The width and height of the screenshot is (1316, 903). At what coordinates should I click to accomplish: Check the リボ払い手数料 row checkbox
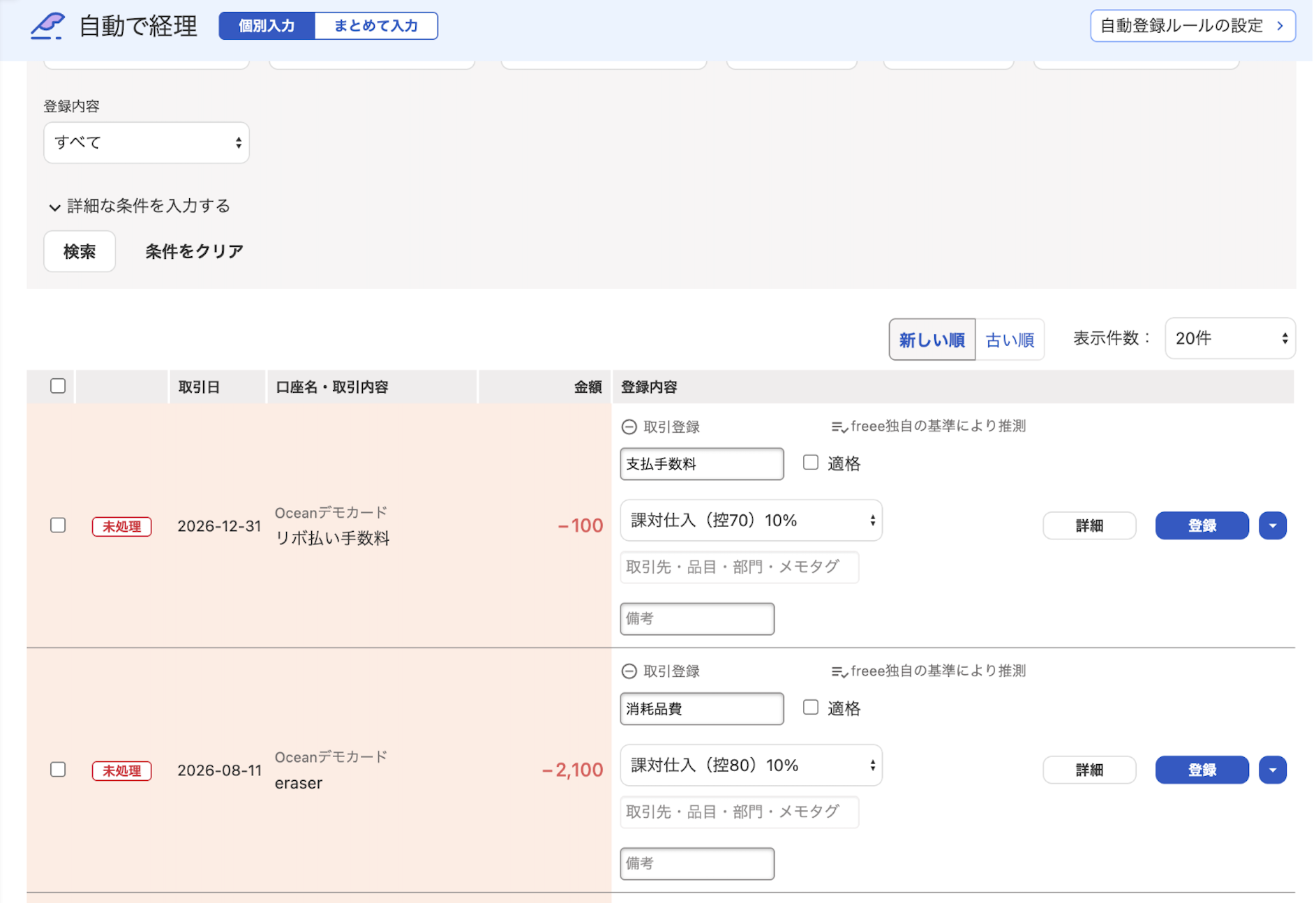[x=58, y=525]
